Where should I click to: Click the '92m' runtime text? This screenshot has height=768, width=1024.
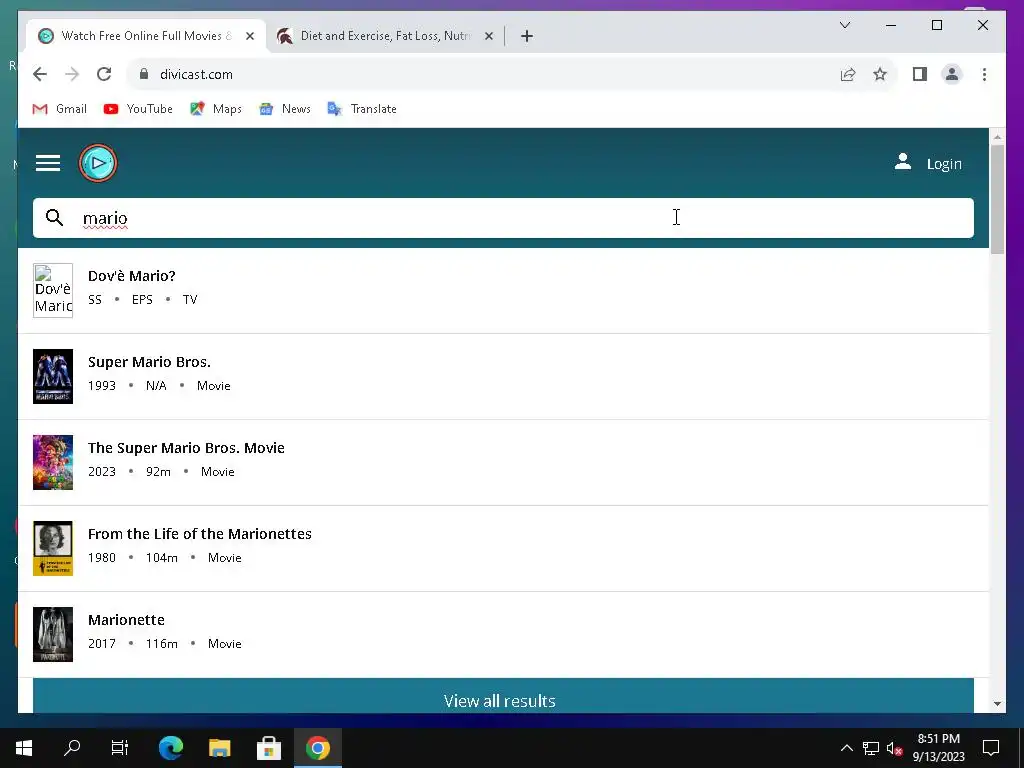159,472
